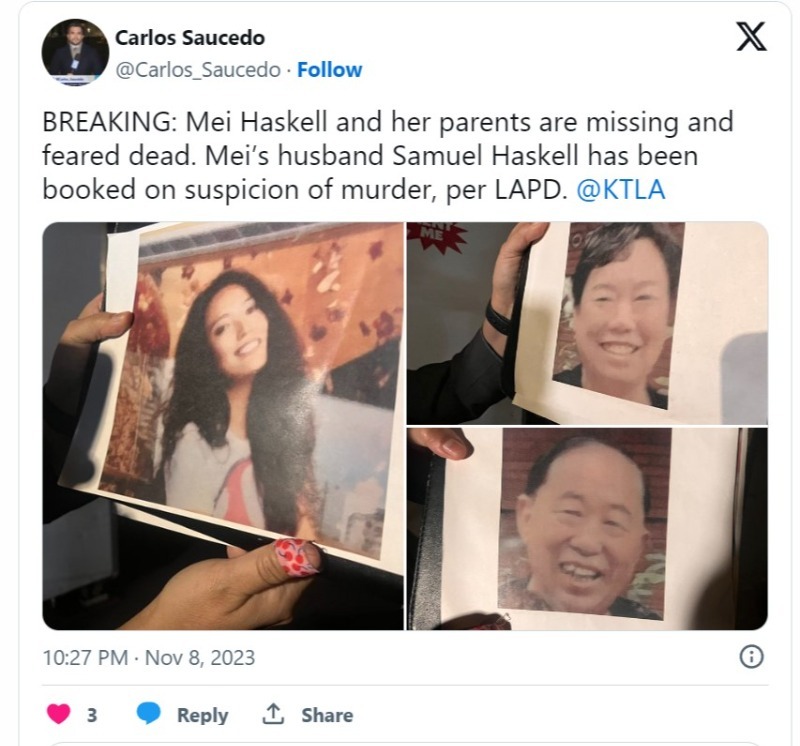Open the 10:27 PM Nov 8, 2023 timestamp
Image resolution: width=800 pixels, height=746 pixels.
[x=149, y=658]
